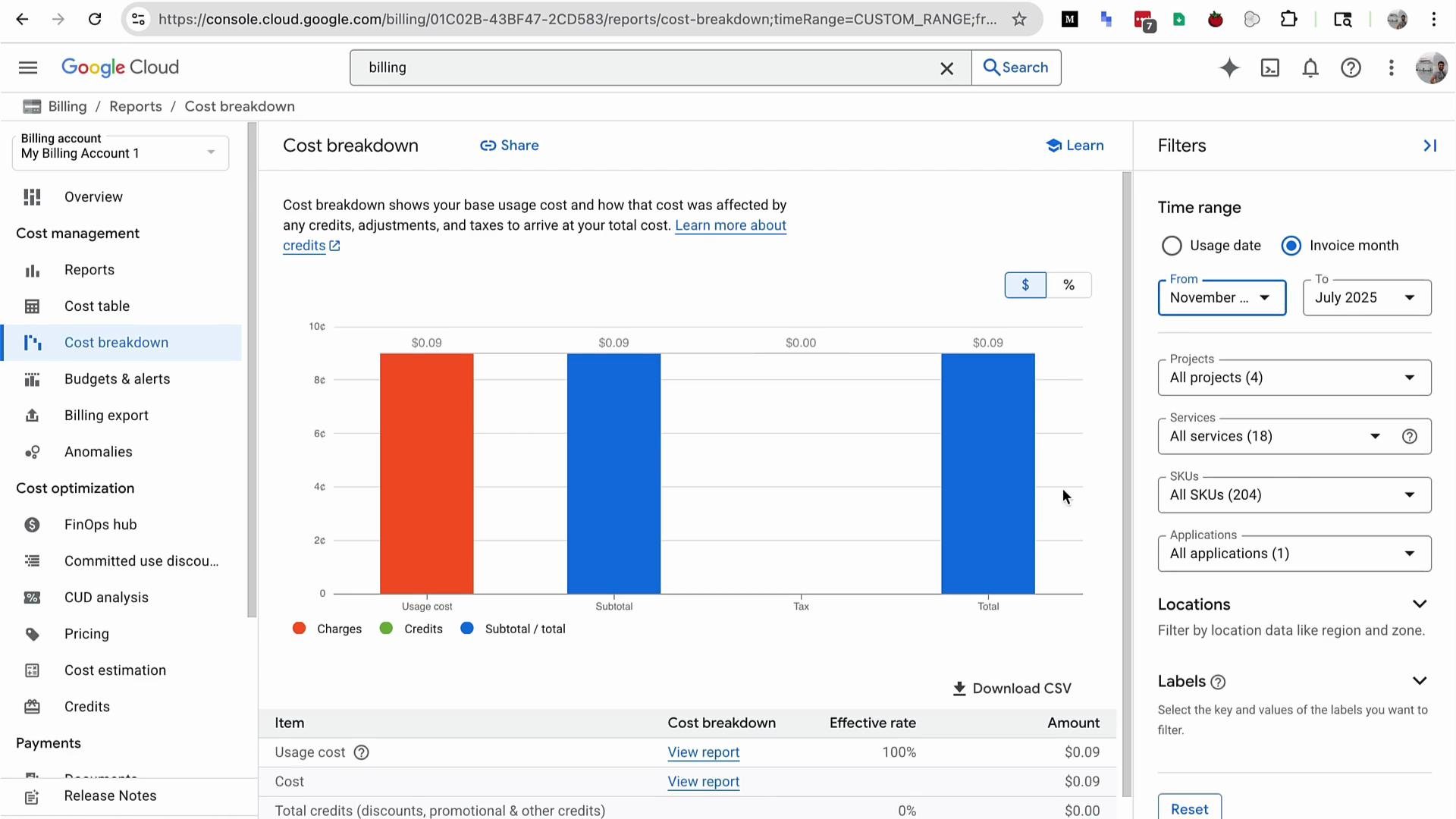Open the From month dropdown
Image resolution: width=1456 pixels, height=819 pixels.
1222,298
